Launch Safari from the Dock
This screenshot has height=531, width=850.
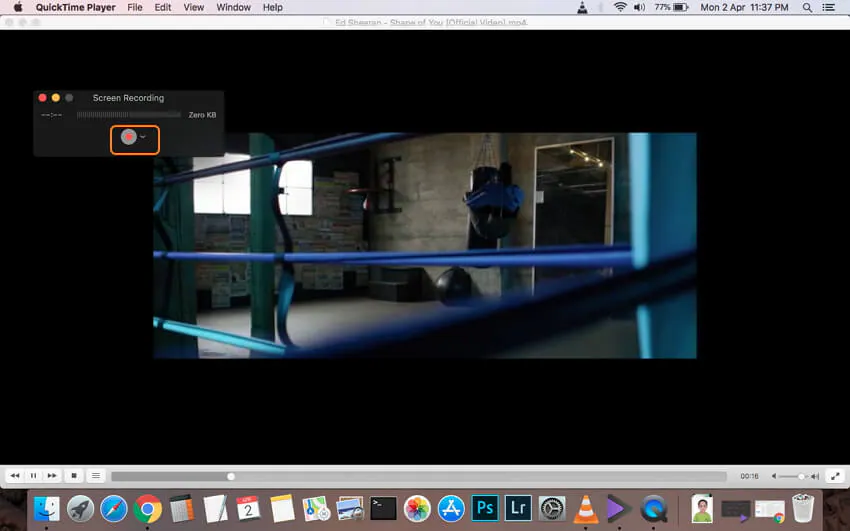click(114, 509)
